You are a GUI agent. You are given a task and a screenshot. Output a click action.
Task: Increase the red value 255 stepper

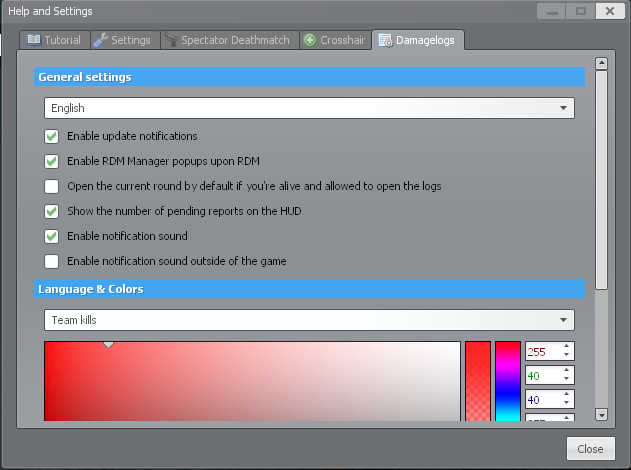coord(567,346)
